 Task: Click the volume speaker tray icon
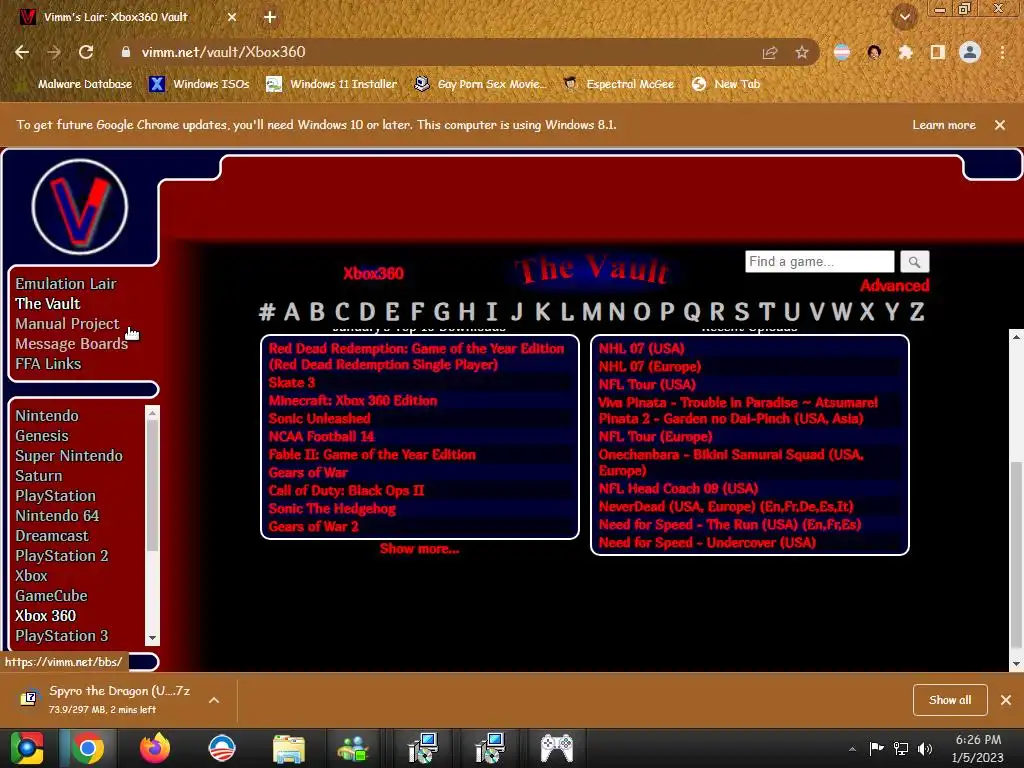point(925,748)
